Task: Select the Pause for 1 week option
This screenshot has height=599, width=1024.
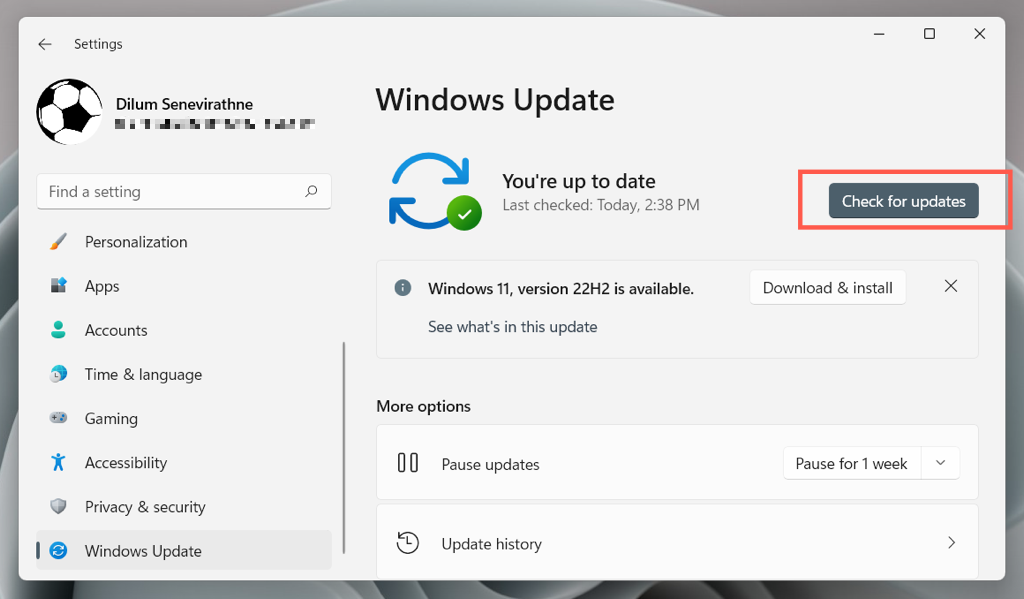Action: (x=851, y=463)
